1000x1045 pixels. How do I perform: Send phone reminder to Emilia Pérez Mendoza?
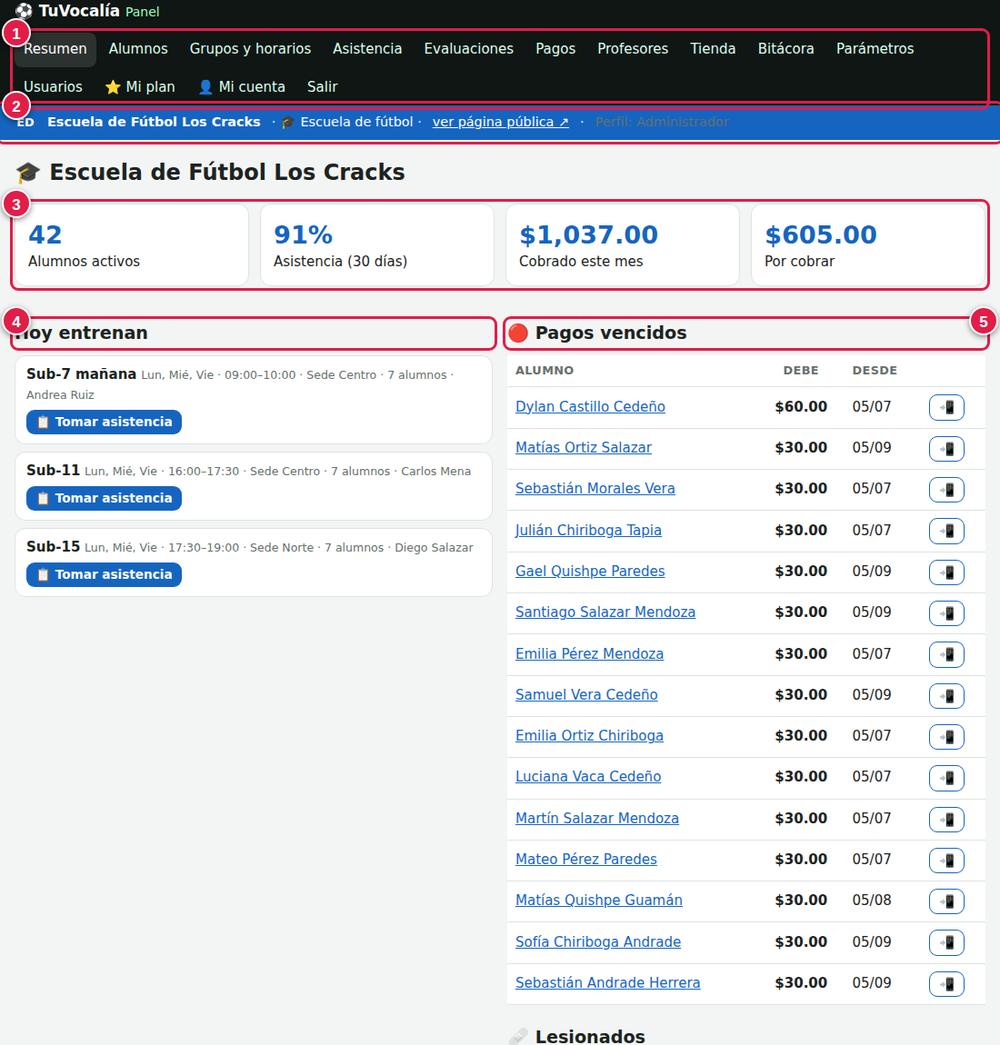(947, 654)
